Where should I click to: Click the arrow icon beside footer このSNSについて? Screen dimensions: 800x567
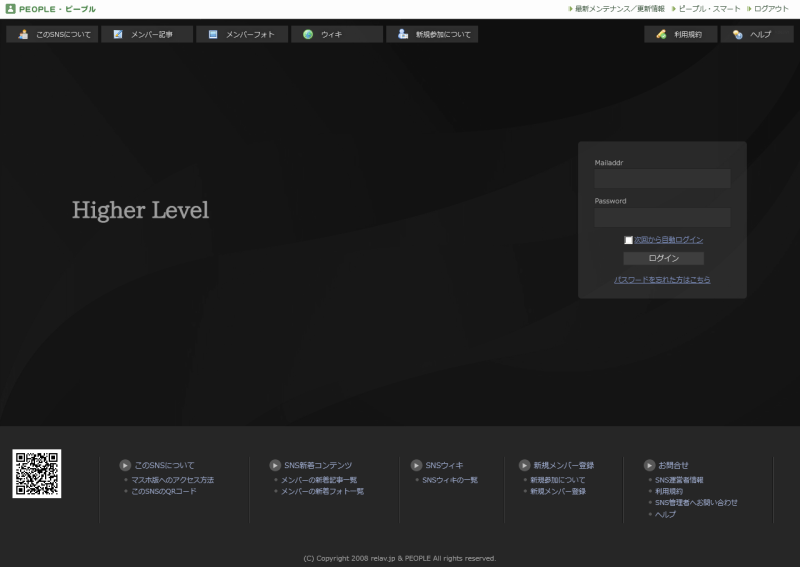tap(125, 465)
